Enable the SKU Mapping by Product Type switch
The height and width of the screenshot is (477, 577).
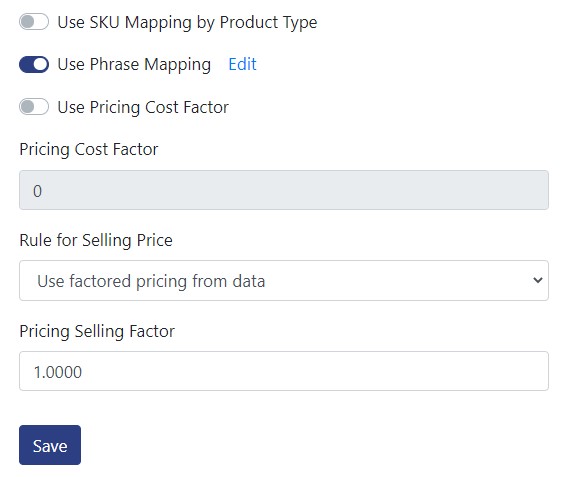[34, 22]
